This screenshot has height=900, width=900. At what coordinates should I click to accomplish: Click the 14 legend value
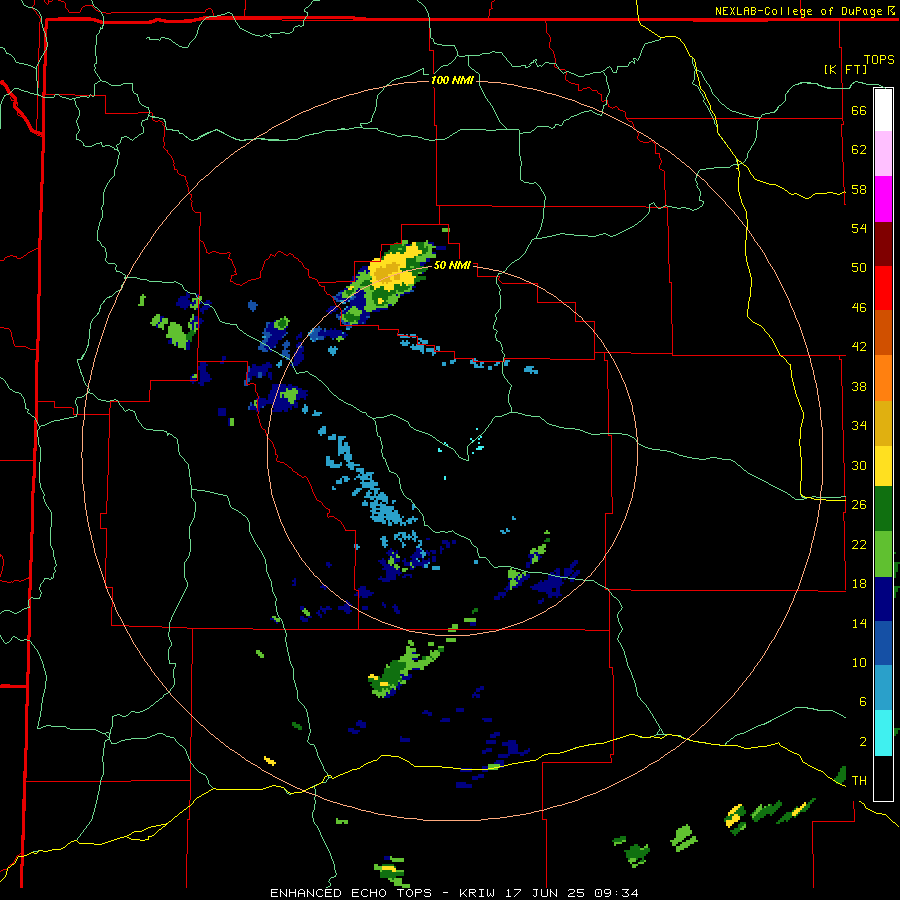point(859,623)
